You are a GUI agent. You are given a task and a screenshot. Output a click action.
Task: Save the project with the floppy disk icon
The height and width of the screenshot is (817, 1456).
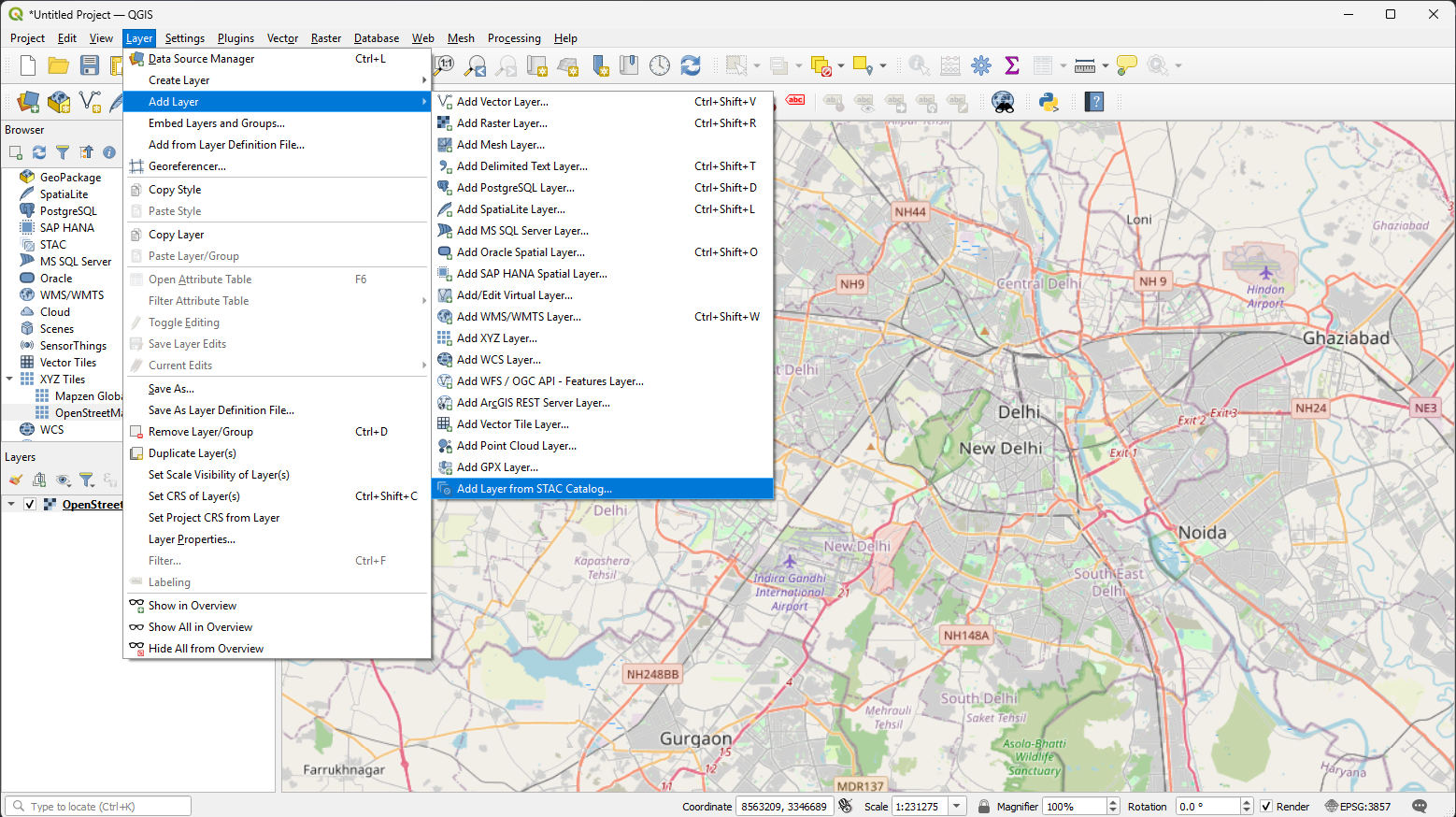point(90,65)
